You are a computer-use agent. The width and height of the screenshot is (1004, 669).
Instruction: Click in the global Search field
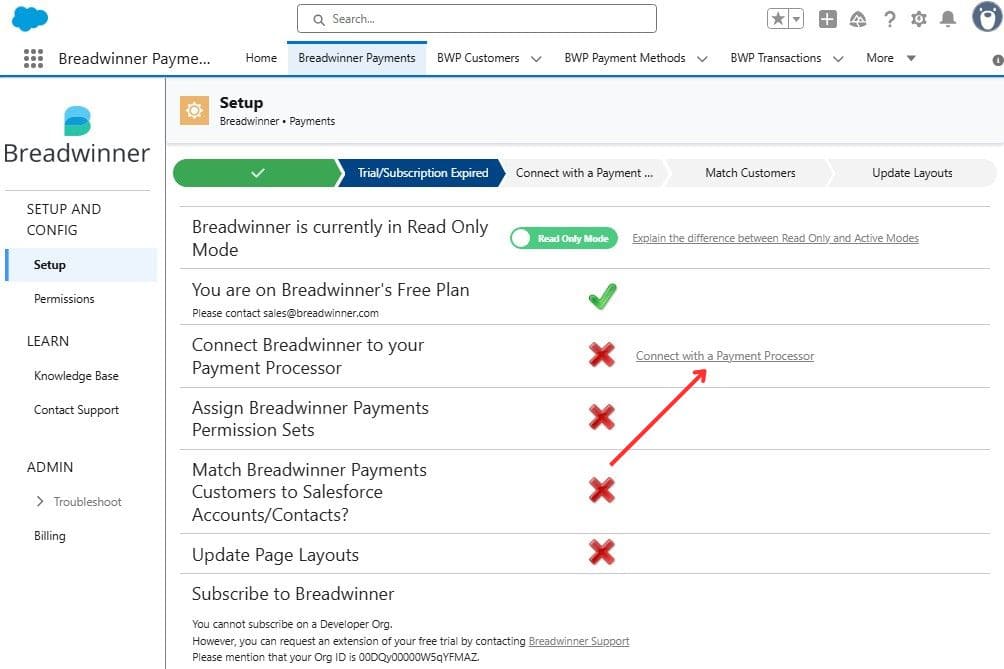coord(477,19)
